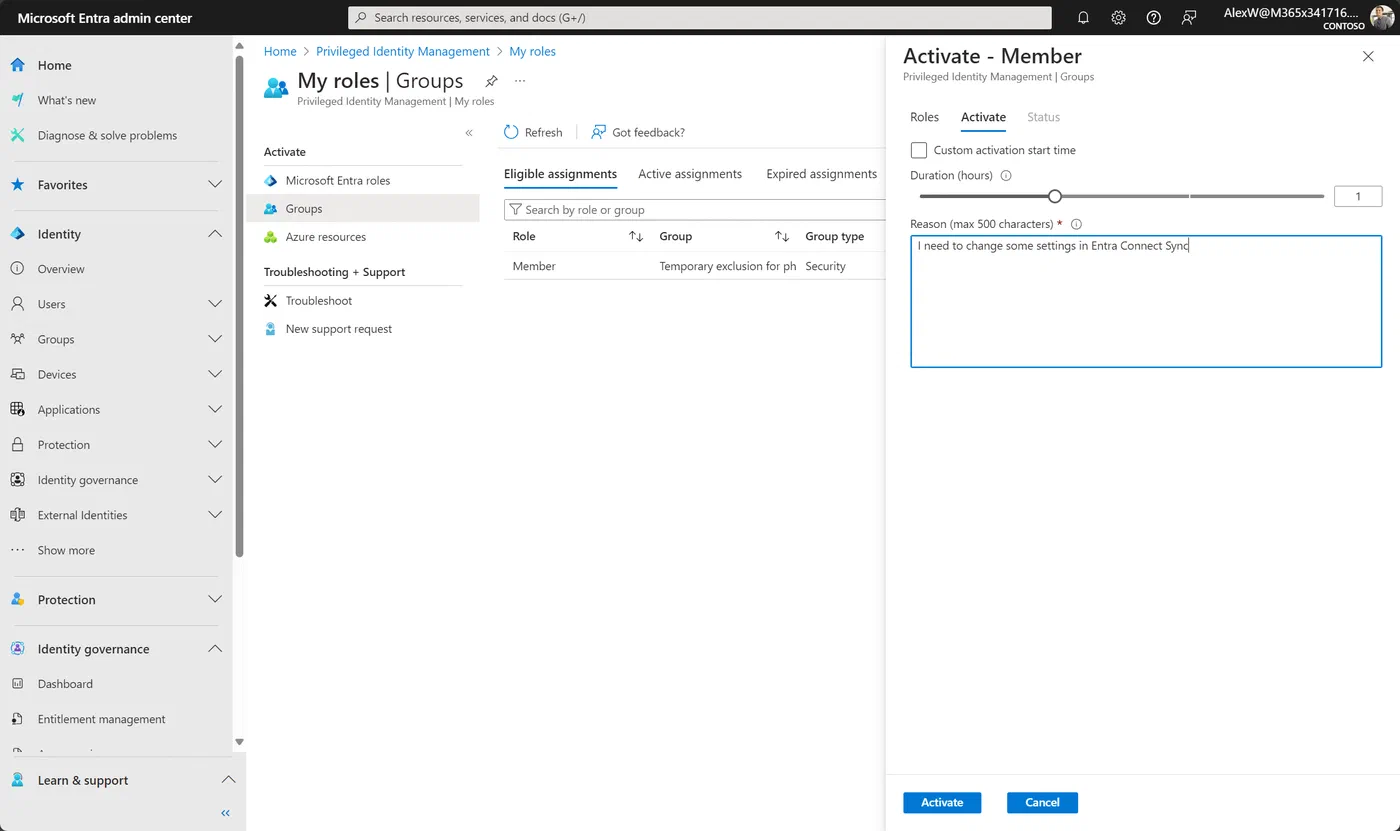Open the settings gear in the header
The height and width of the screenshot is (831, 1400).
pyautogui.click(x=1118, y=18)
